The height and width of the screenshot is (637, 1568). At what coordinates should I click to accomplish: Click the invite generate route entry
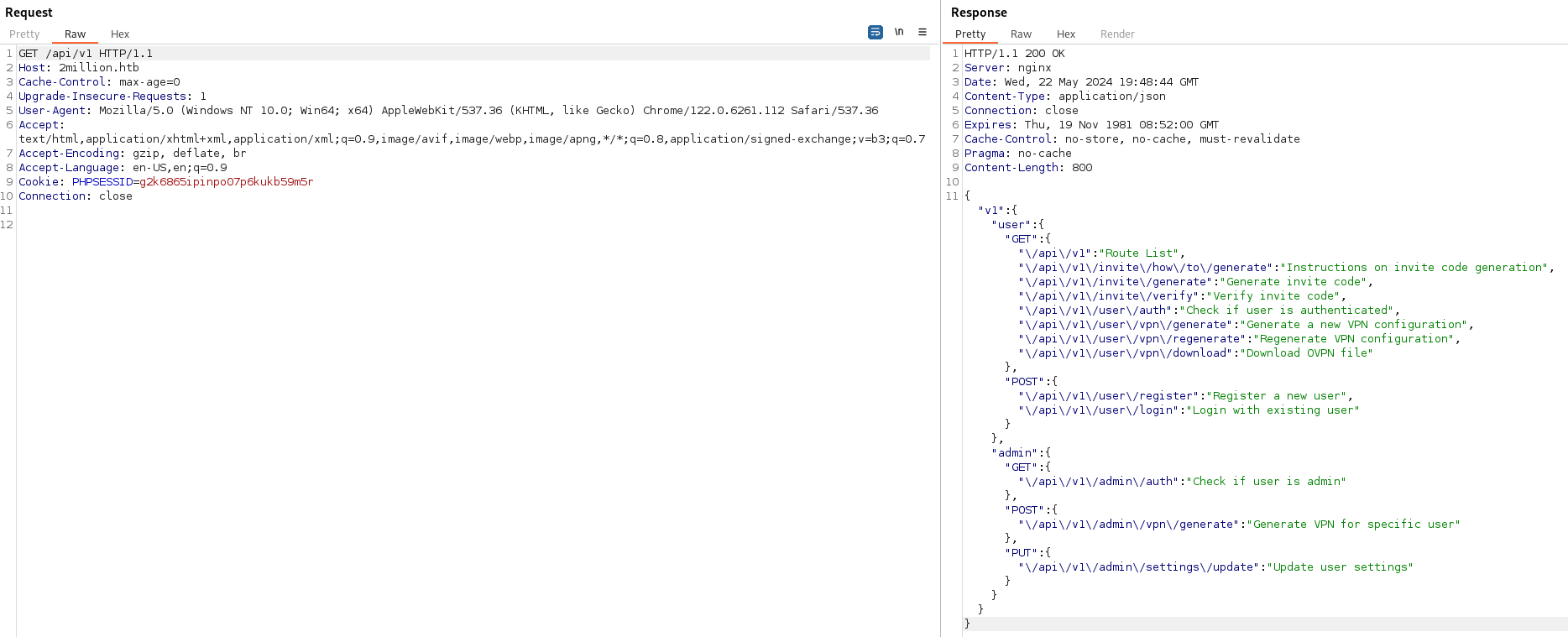point(1116,282)
